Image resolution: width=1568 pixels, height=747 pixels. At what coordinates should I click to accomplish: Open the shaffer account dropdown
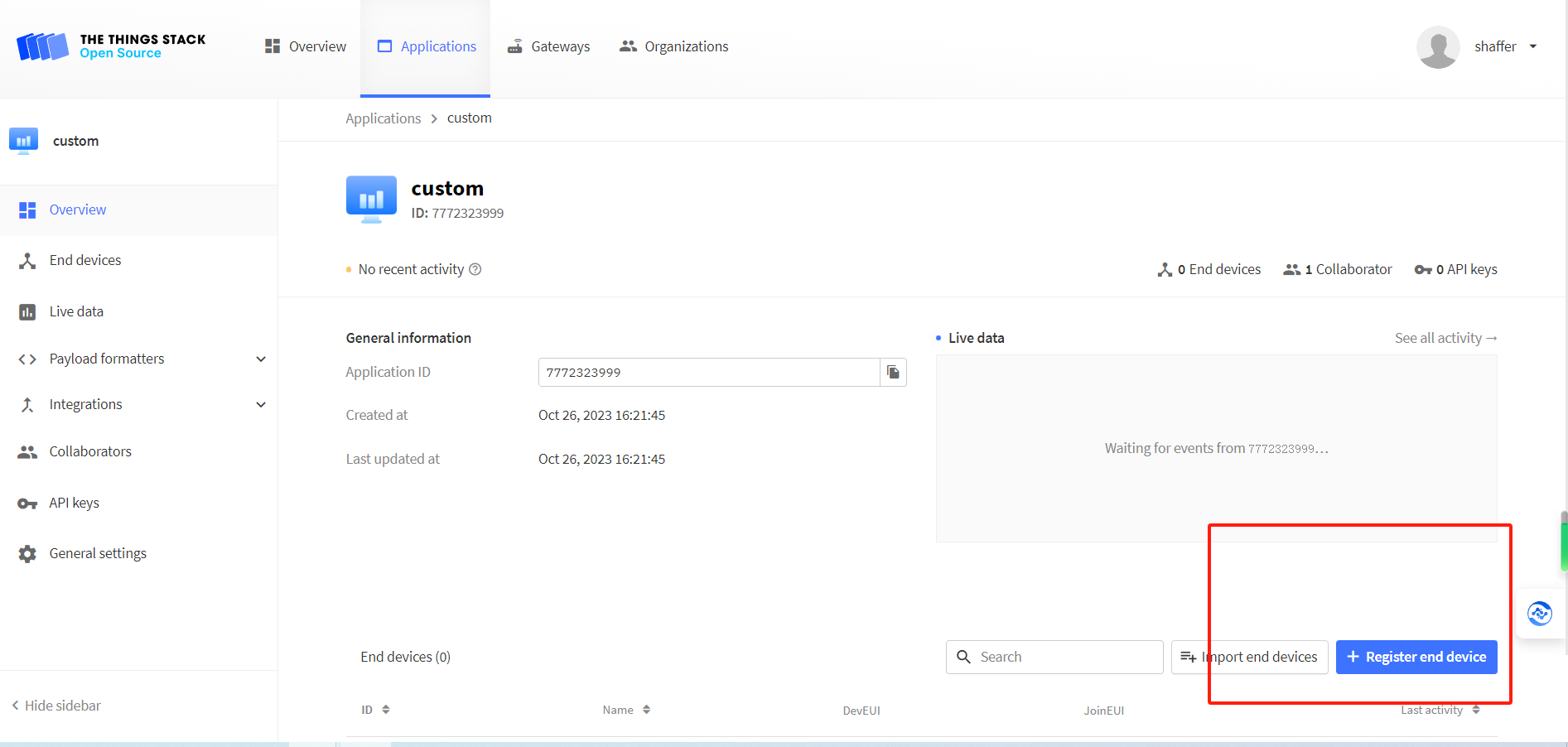[1532, 46]
